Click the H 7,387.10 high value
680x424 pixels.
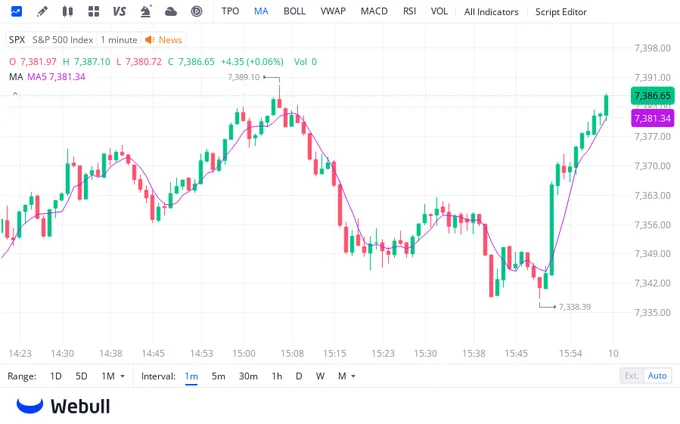(86, 62)
